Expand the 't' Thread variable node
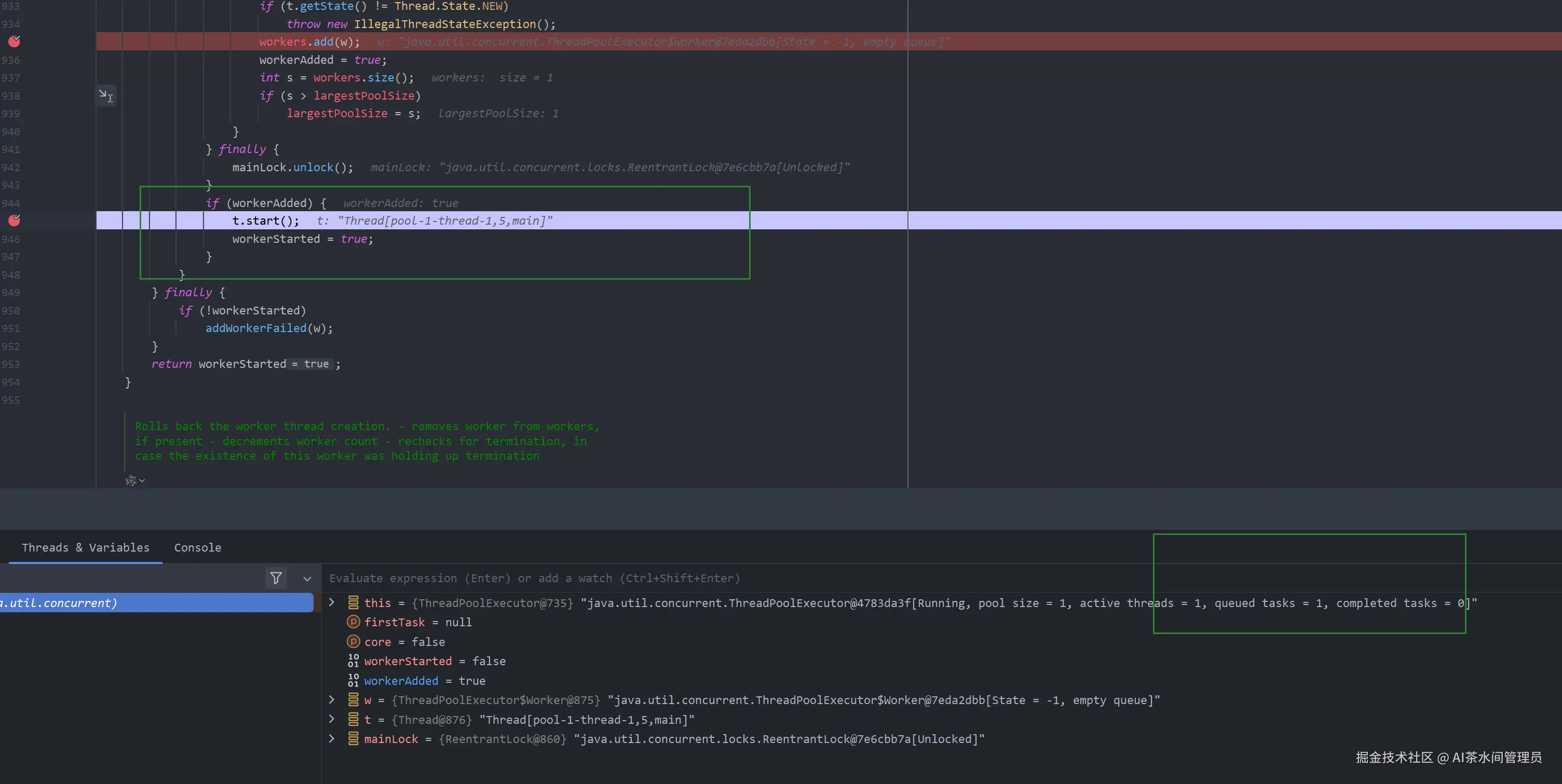 [332, 719]
